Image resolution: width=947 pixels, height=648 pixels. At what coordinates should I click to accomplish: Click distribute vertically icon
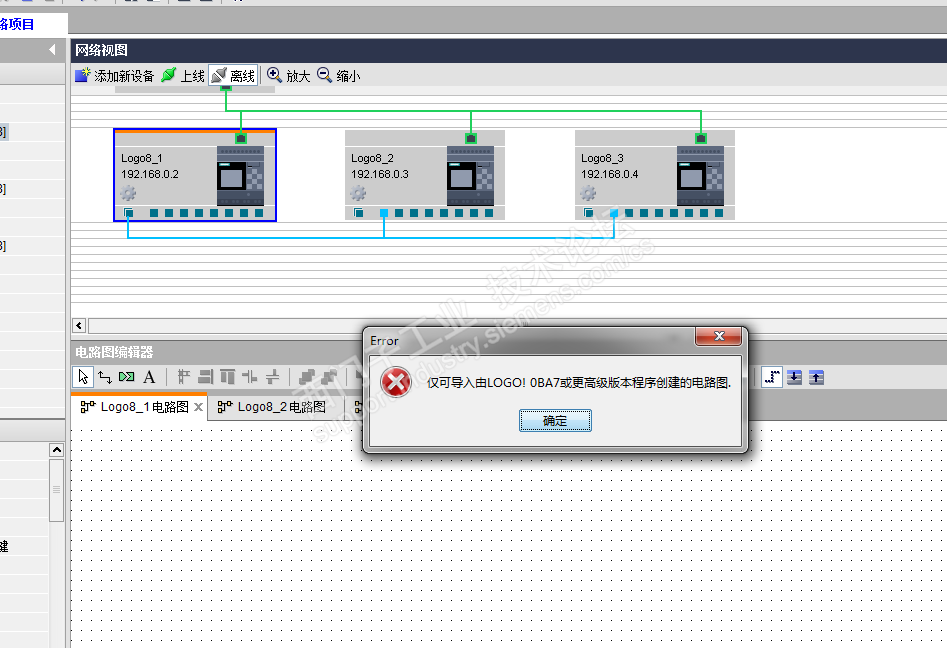click(x=272, y=377)
